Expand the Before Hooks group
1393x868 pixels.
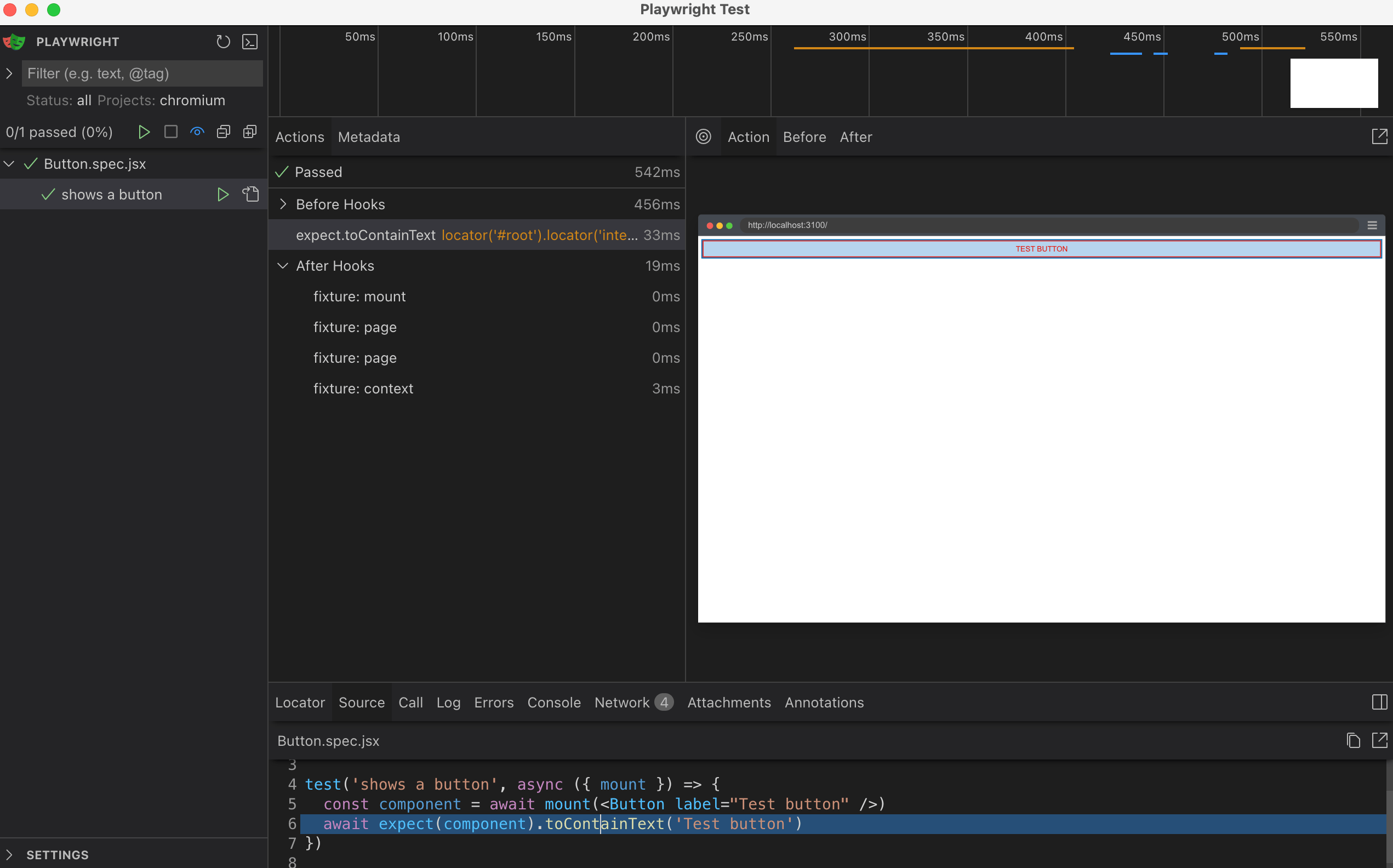coord(282,204)
